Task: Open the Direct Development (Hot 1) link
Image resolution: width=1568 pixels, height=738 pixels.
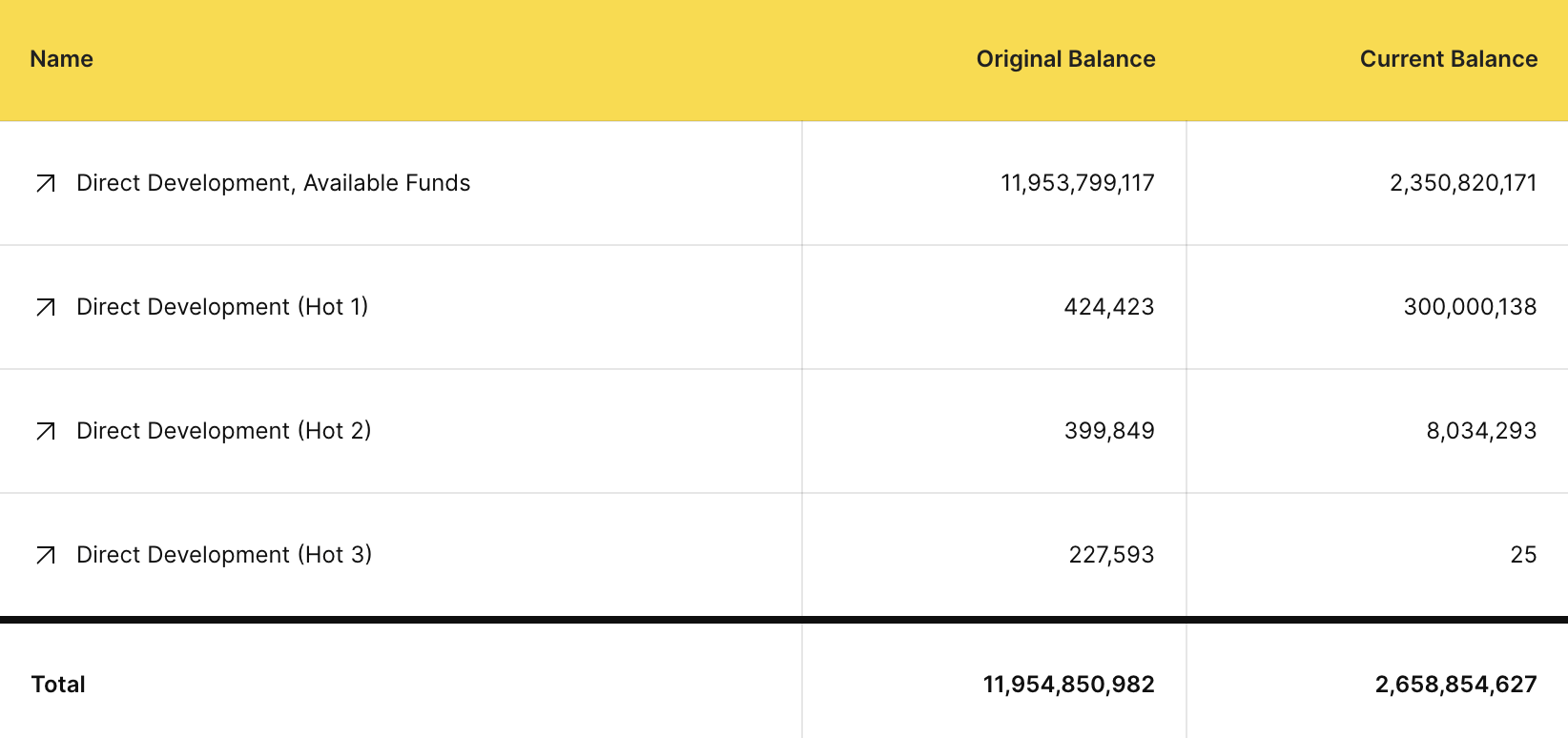Action: (222, 307)
